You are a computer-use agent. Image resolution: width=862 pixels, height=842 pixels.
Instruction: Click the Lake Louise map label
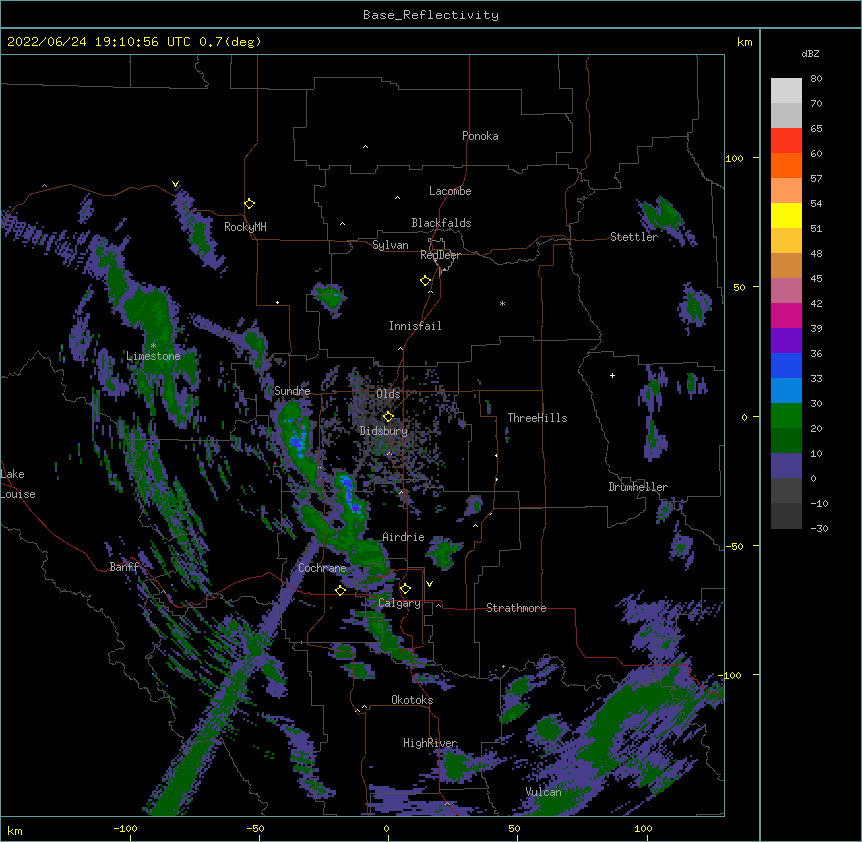[x=18, y=484]
